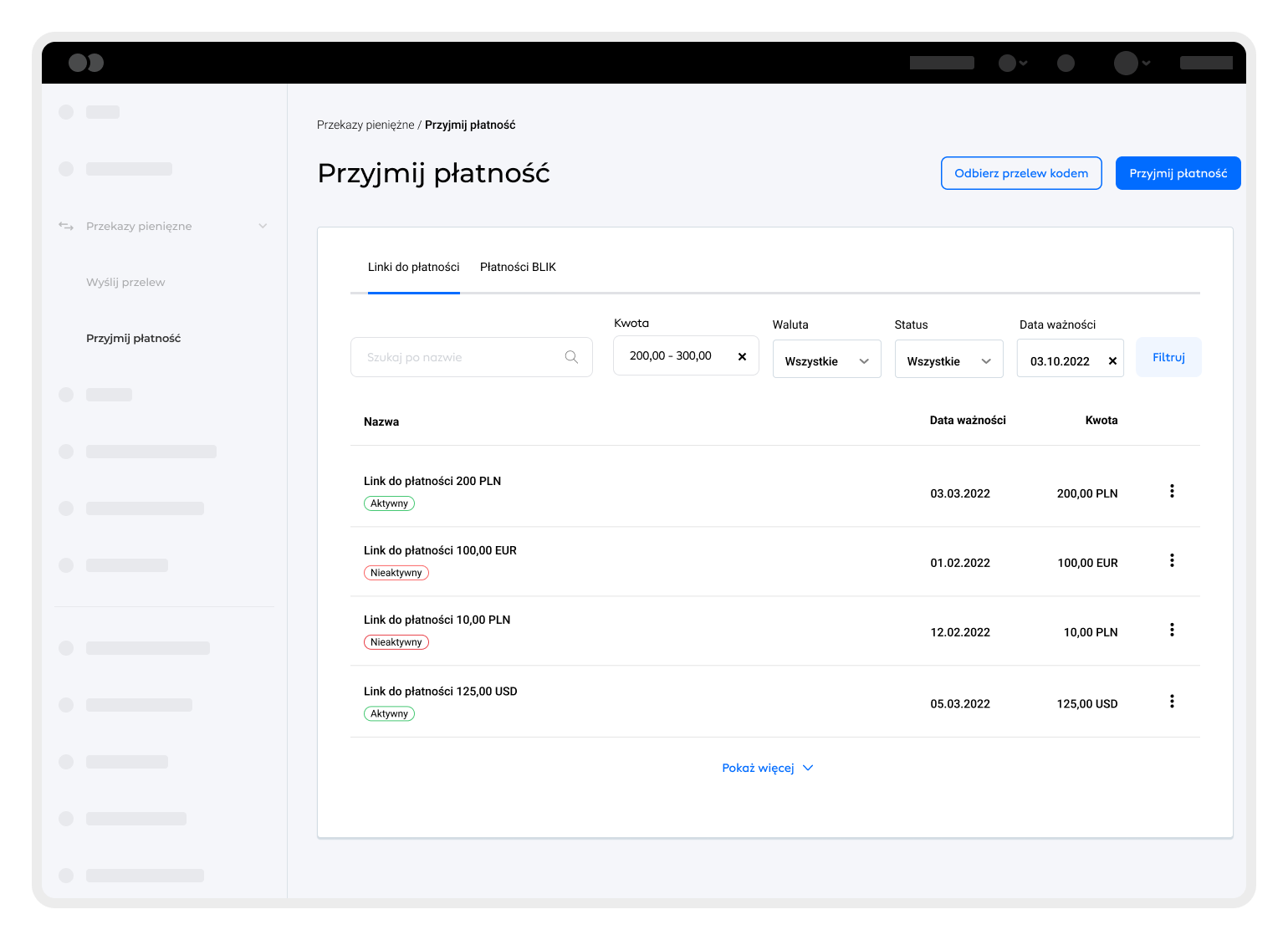Click the logo in the top bar

click(x=86, y=63)
